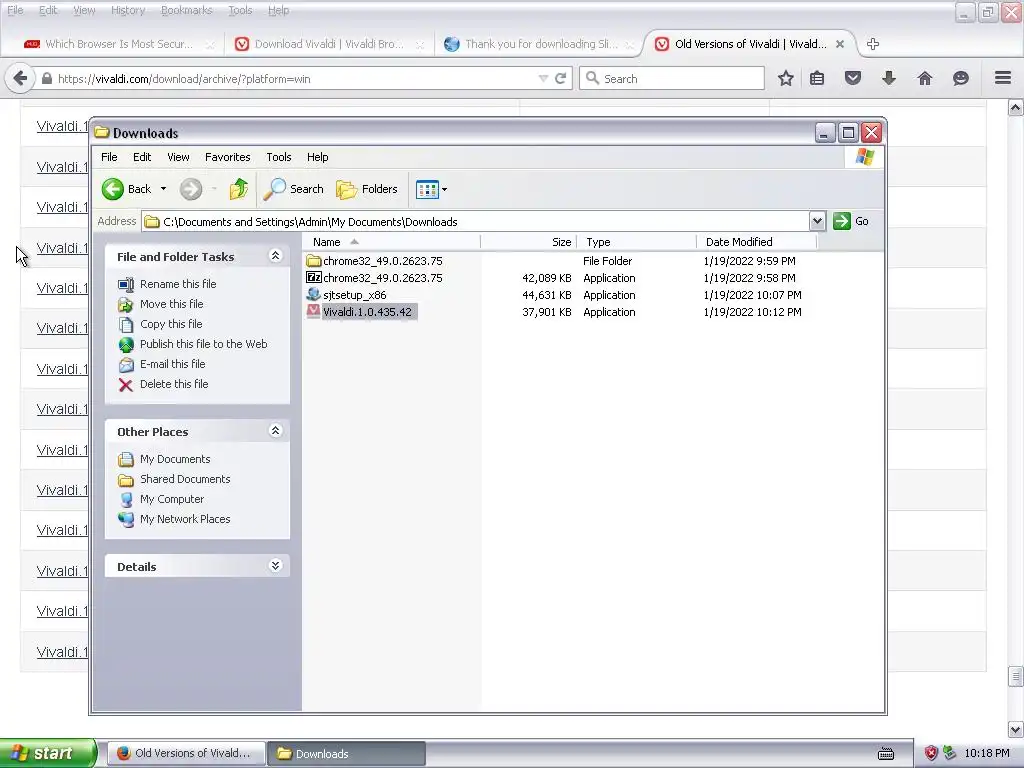Open Shared Documents in Other Places

[x=185, y=479]
